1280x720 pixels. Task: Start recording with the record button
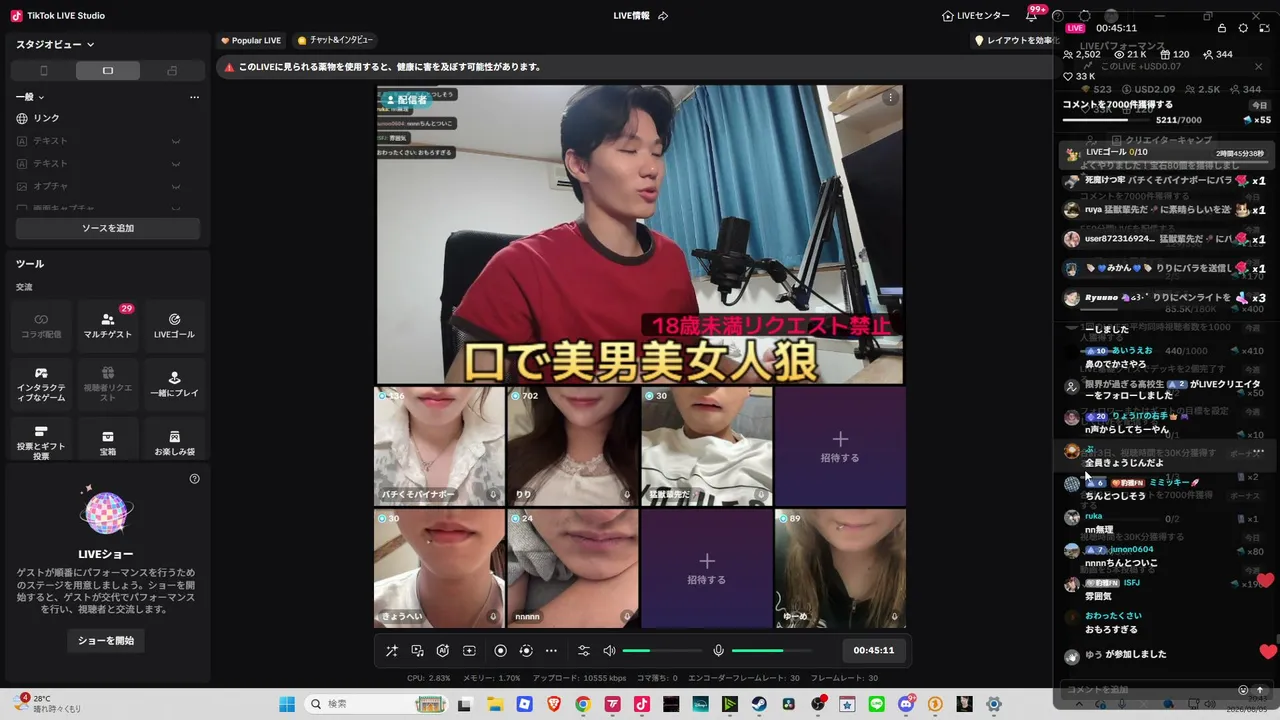(501, 651)
